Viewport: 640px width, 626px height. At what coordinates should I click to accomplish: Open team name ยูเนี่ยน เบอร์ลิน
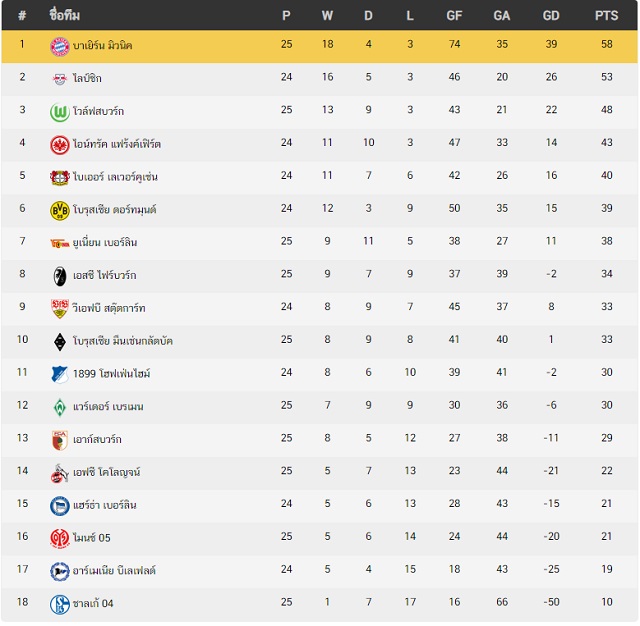click(x=105, y=242)
